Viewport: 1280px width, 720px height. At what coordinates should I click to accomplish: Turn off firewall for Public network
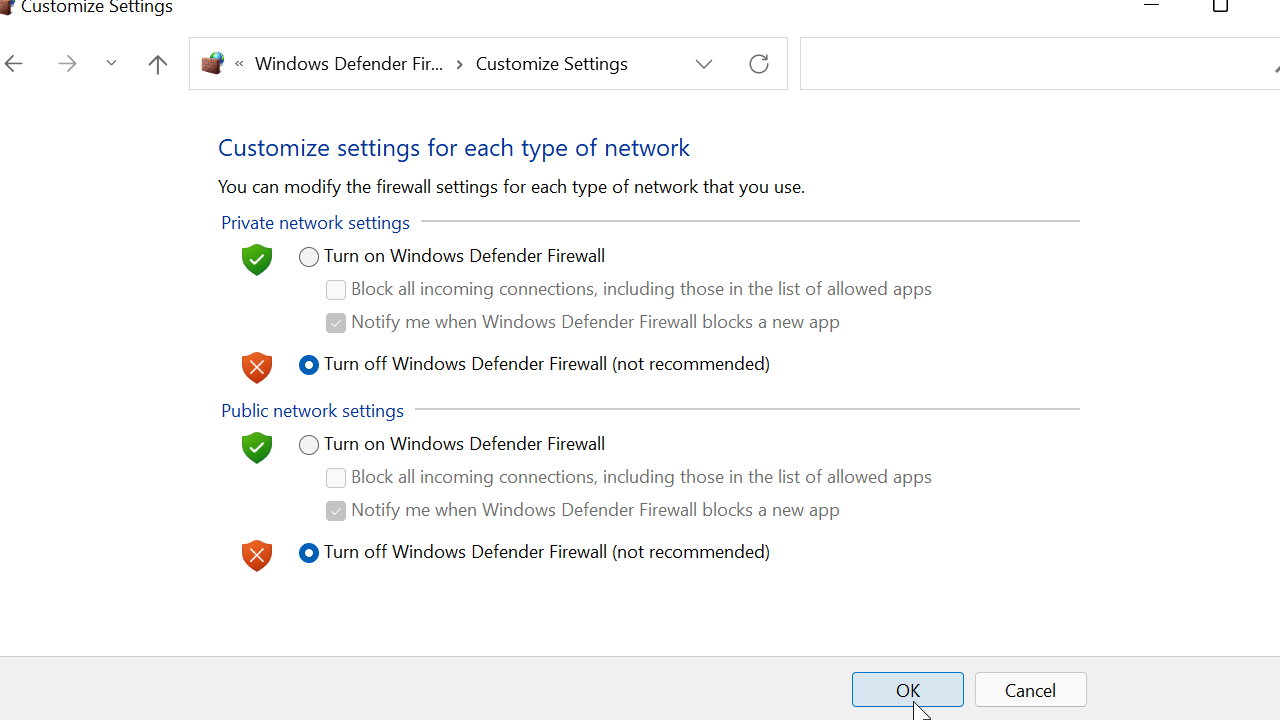309,553
